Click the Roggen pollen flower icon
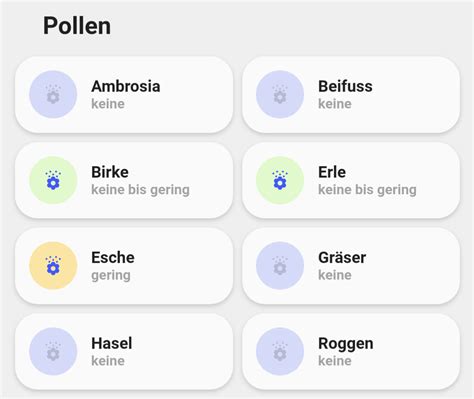This screenshot has width=474, height=399. click(x=280, y=351)
